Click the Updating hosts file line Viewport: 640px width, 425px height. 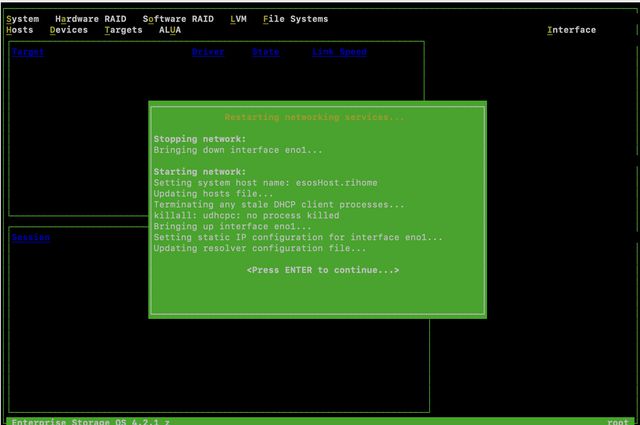tap(213, 194)
